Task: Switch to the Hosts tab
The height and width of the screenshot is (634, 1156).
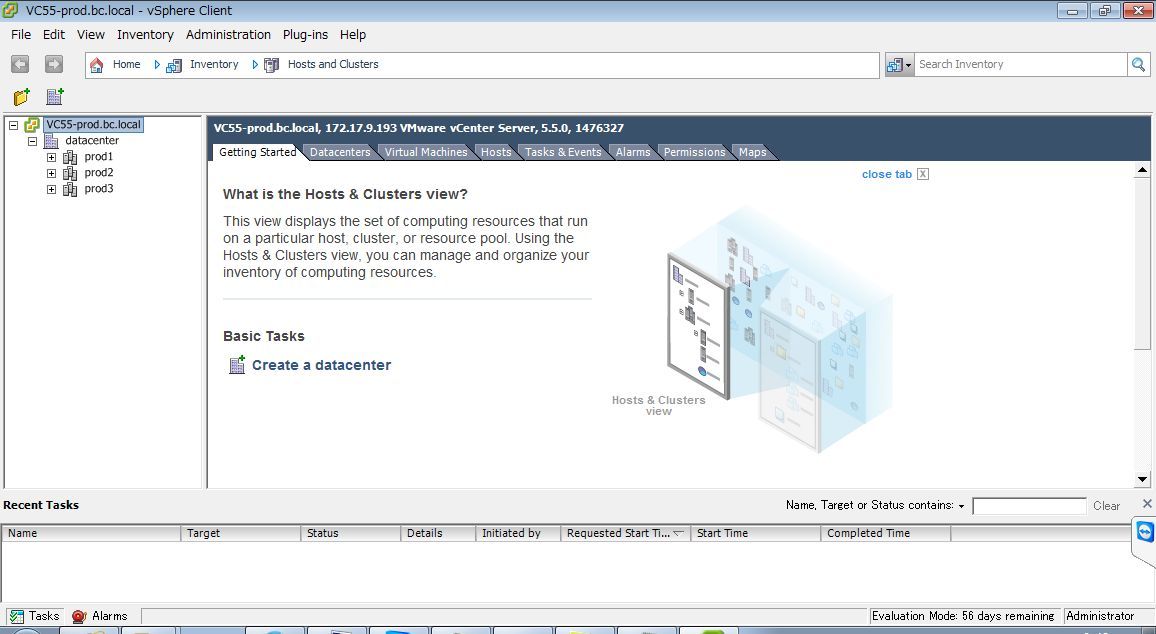Action: pyautogui.click(x=496, y=152)
